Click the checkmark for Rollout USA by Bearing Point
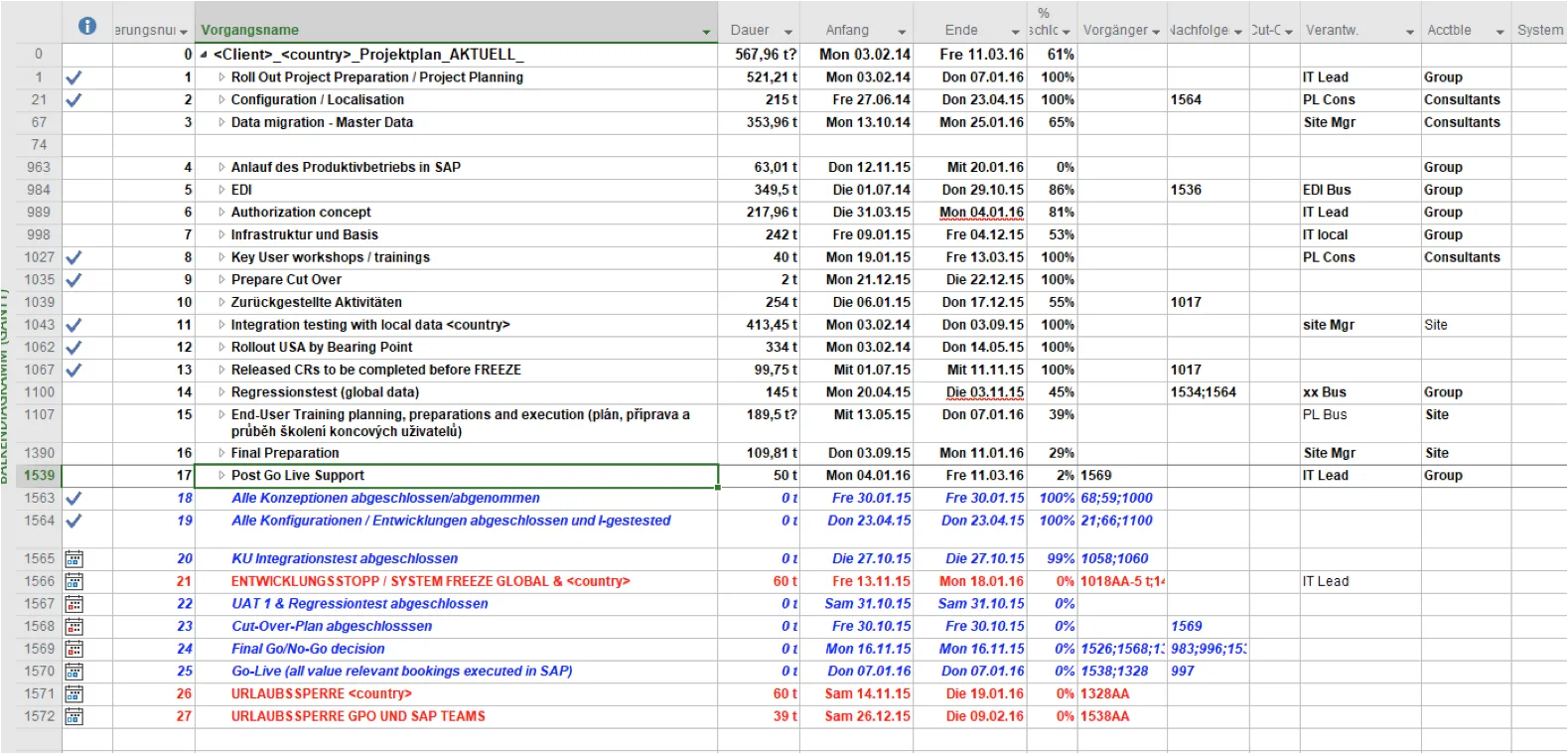 tap(73, 348)
